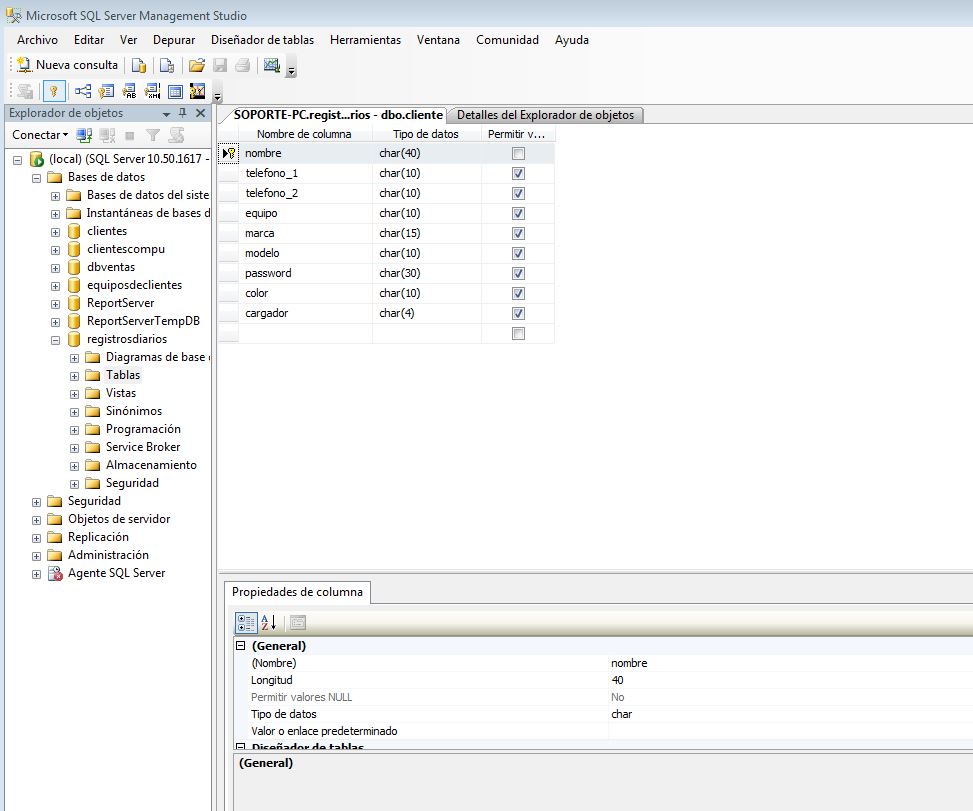Click Connect Object Explorer icon

(x=84, y=135)
